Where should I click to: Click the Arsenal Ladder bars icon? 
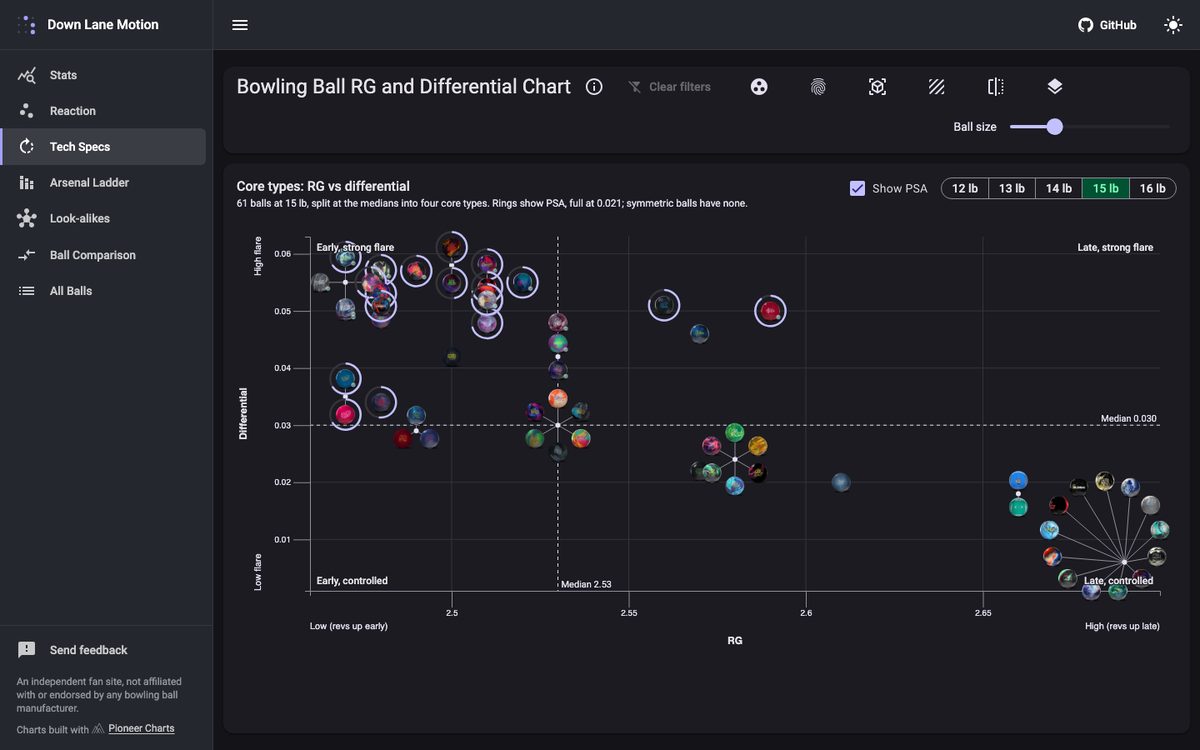tap(27, 183)
